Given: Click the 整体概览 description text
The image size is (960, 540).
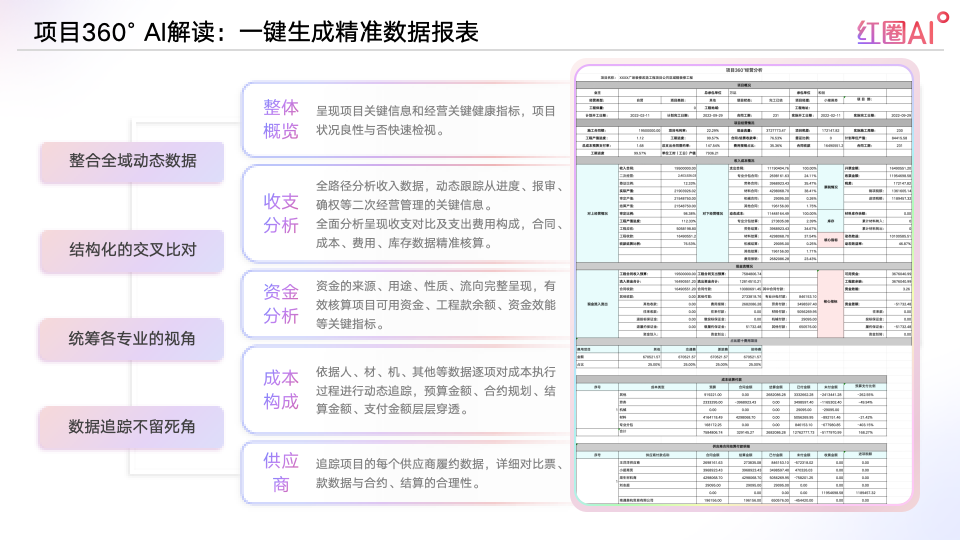Looking at the screenshot, I should point(435,120).
